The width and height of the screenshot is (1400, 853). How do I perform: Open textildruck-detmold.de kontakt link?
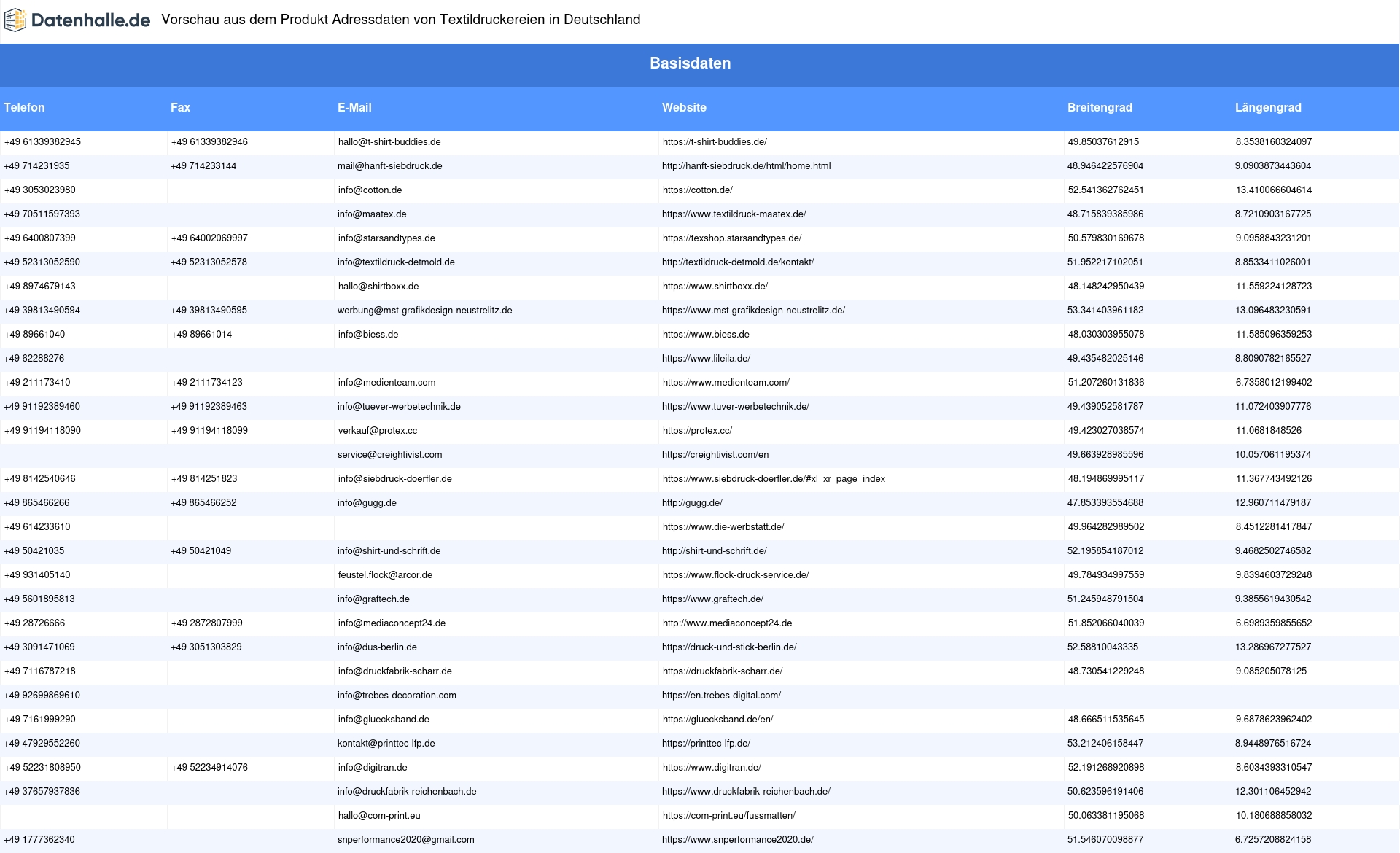tap(738, 262)
